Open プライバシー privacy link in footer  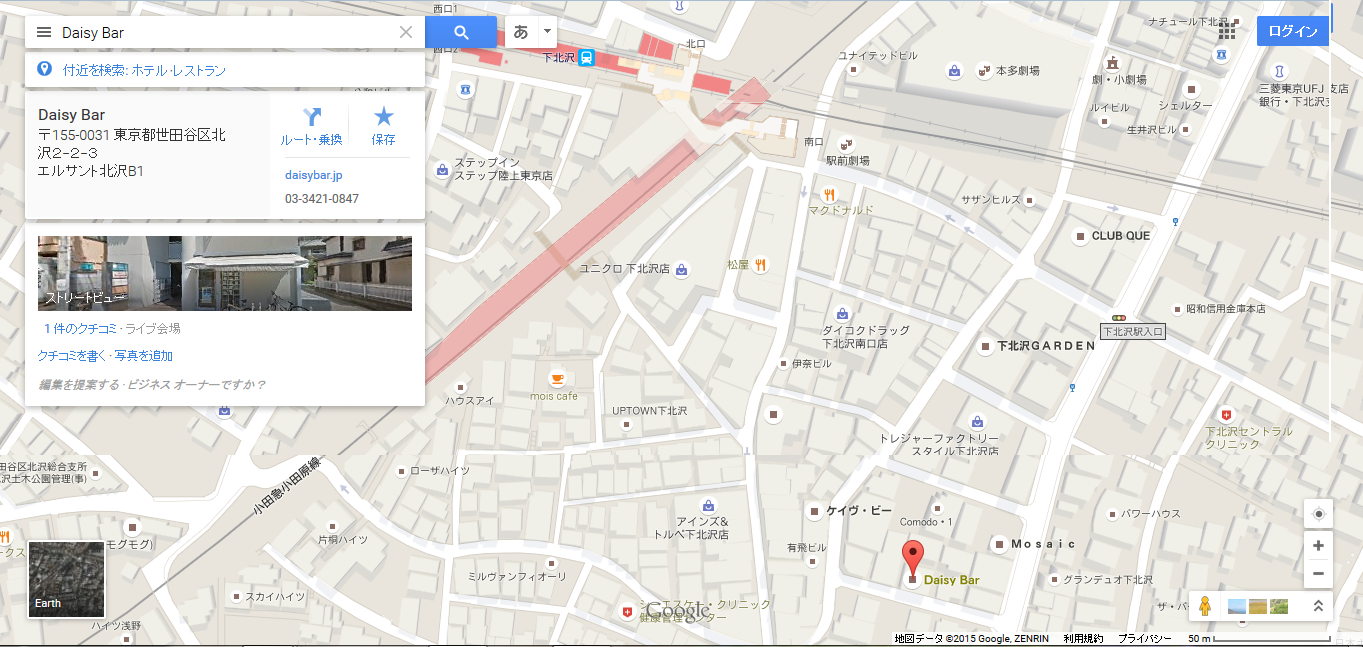(1144, 638)
